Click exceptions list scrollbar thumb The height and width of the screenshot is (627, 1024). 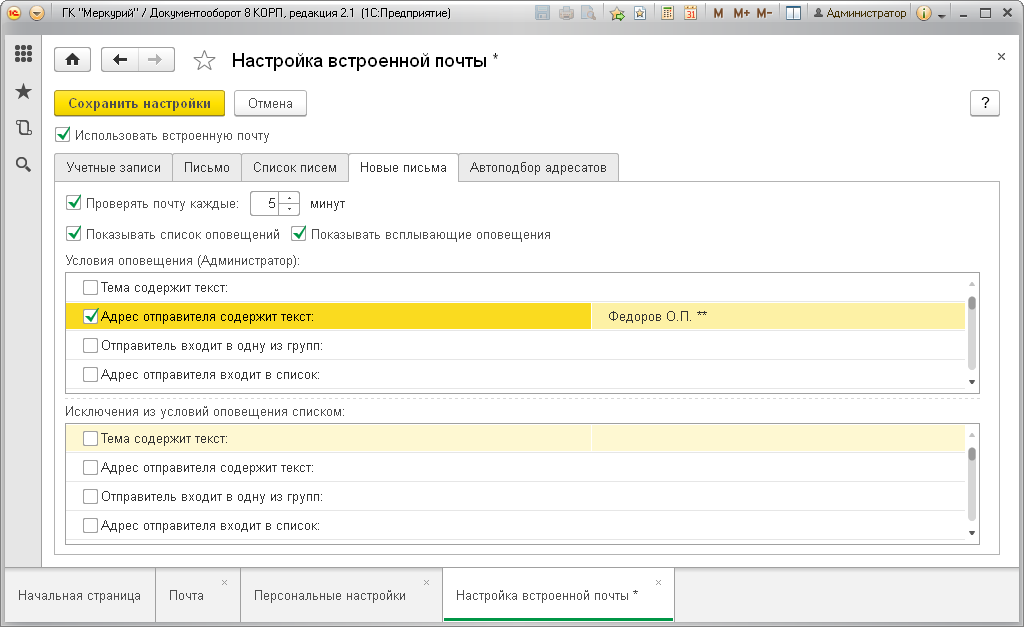tap(972, 454)
